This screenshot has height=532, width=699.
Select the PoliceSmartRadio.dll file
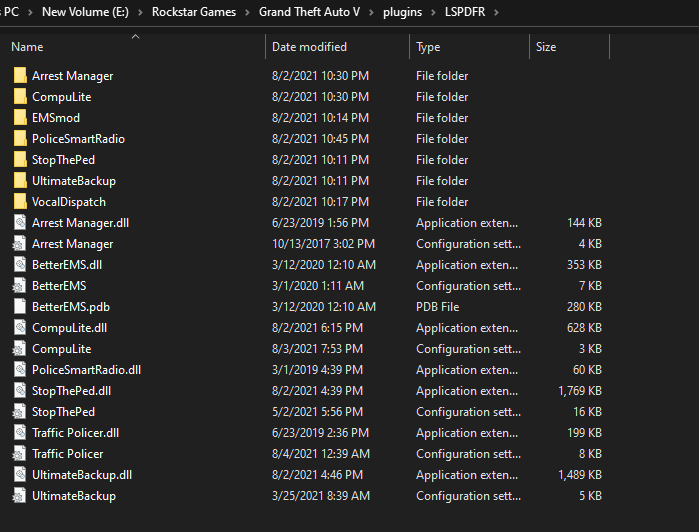click(x=86, y=370)
